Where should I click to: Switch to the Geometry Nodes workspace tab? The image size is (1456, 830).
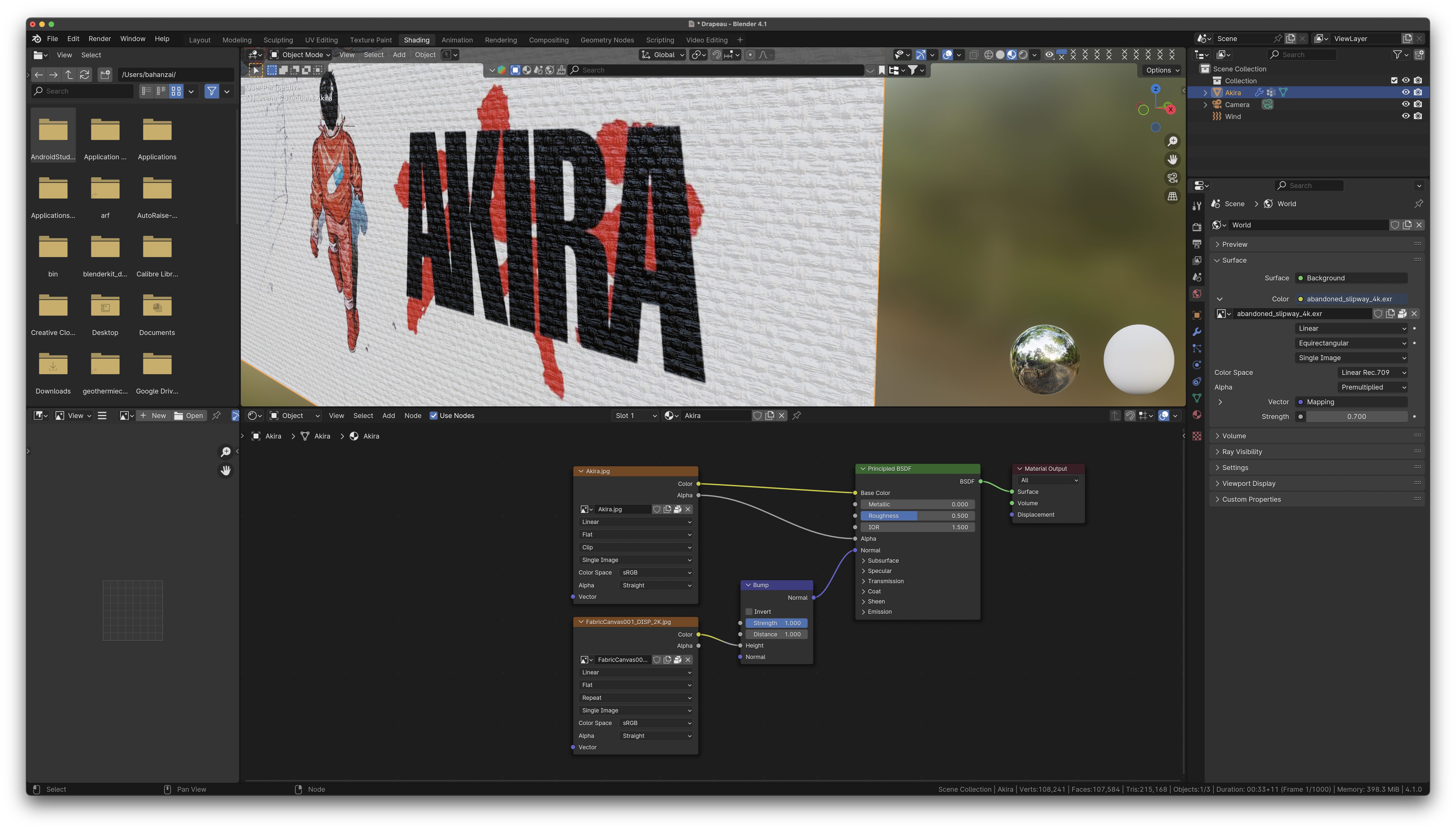tap(607, 40)
